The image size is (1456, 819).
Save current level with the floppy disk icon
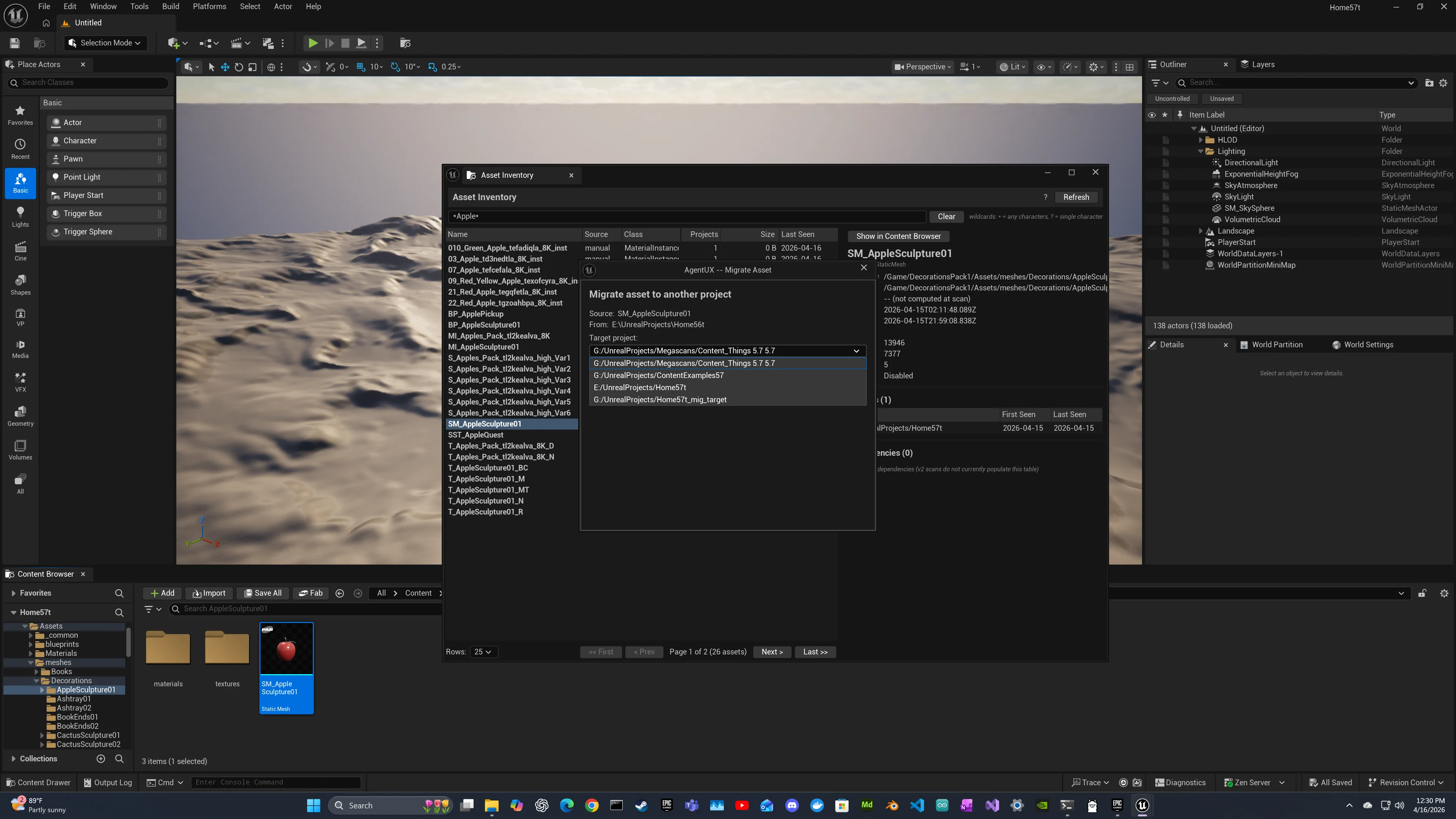(15, 43)
